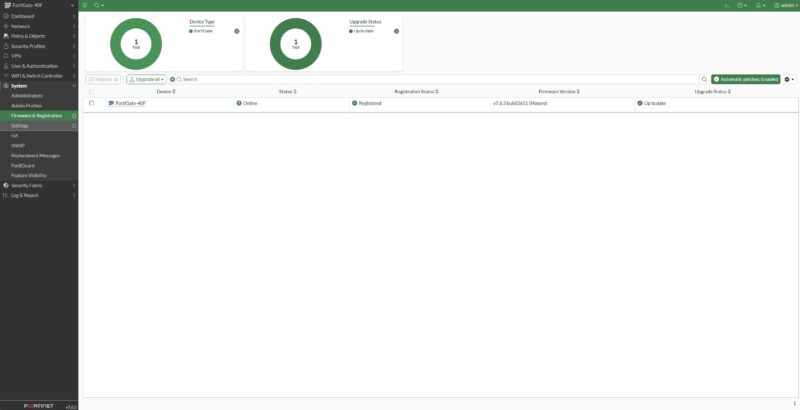Viewport: 800px width, 410px height.
Task: Click the System gear icon in sidebar
Action: coord(6,86)
